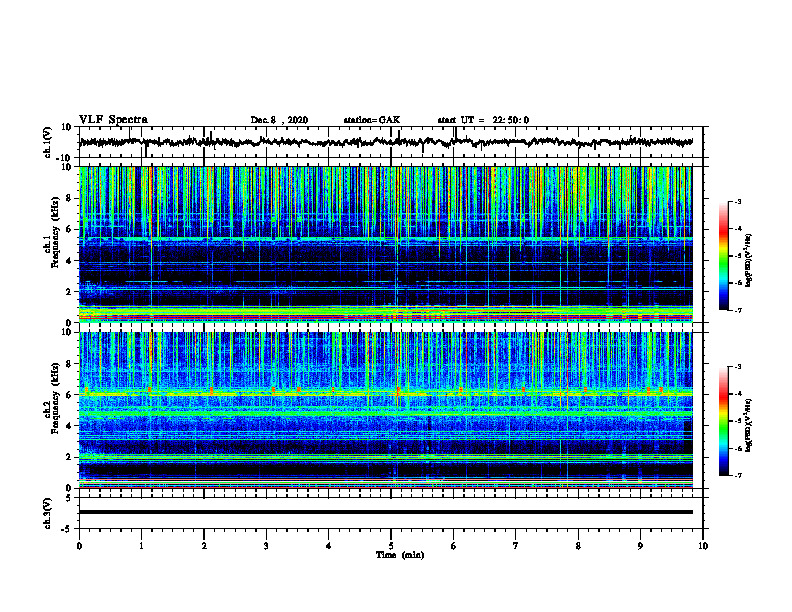Click the "-5" value on ch.1 colorbar
This screenshot has height=612, width=792.
click(738, 256)
